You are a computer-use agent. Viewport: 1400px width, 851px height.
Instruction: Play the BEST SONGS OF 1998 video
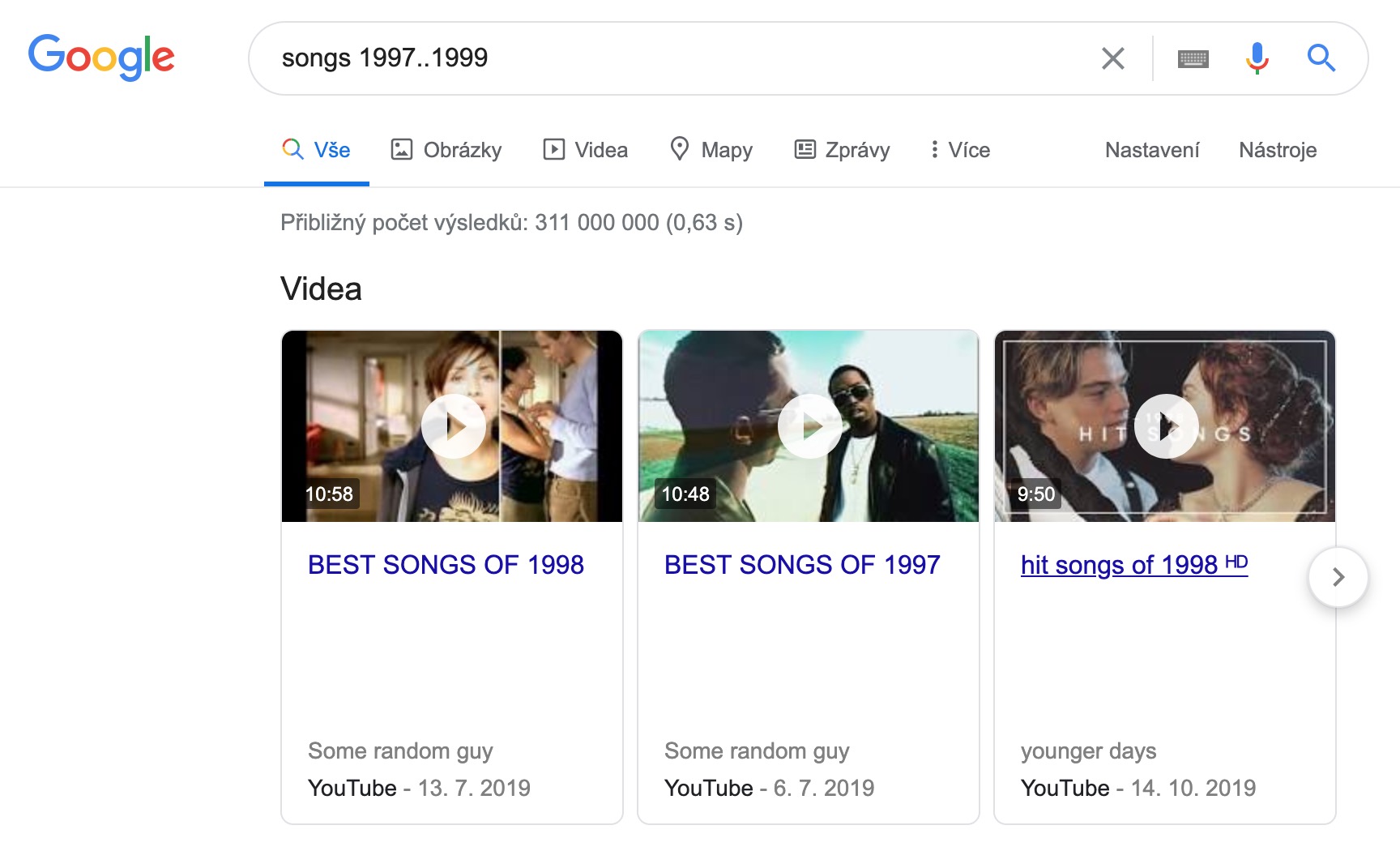coord(453,426)
